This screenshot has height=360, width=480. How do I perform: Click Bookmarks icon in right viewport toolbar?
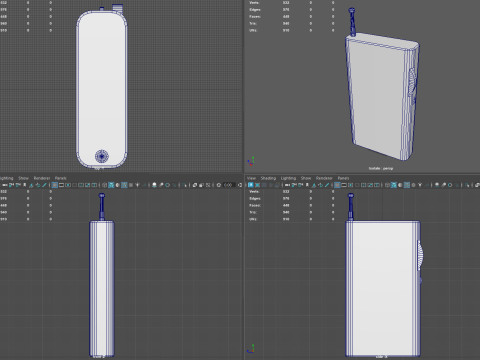(x=307, y=185)
